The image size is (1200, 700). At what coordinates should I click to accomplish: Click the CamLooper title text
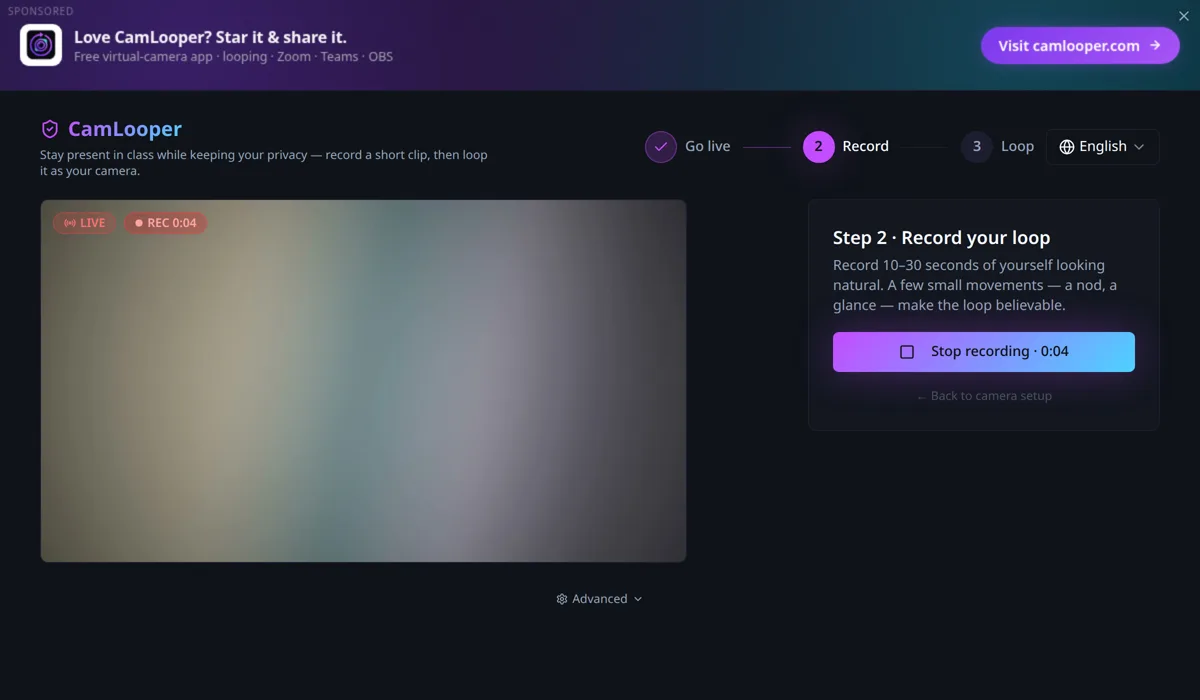125,129
